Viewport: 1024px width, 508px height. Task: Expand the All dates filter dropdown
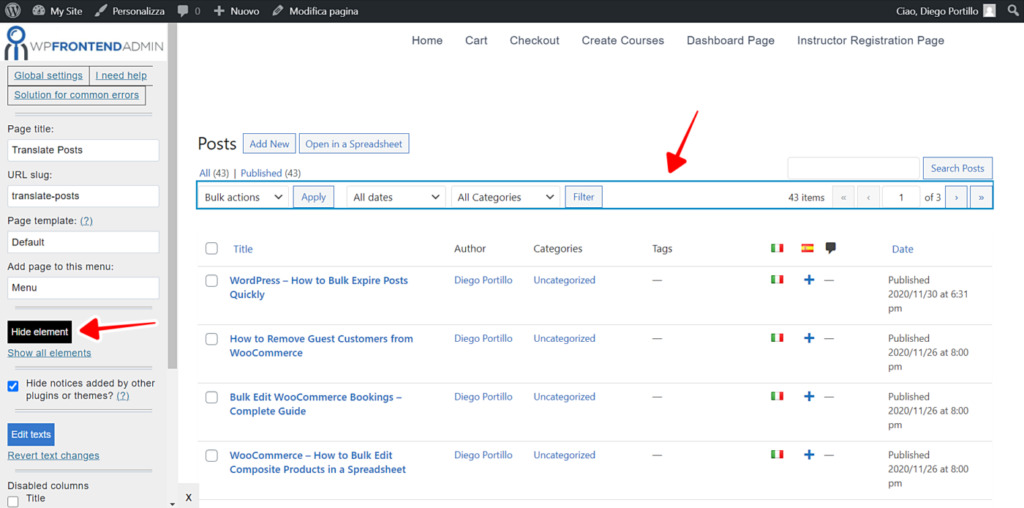(x=396, y=197)
